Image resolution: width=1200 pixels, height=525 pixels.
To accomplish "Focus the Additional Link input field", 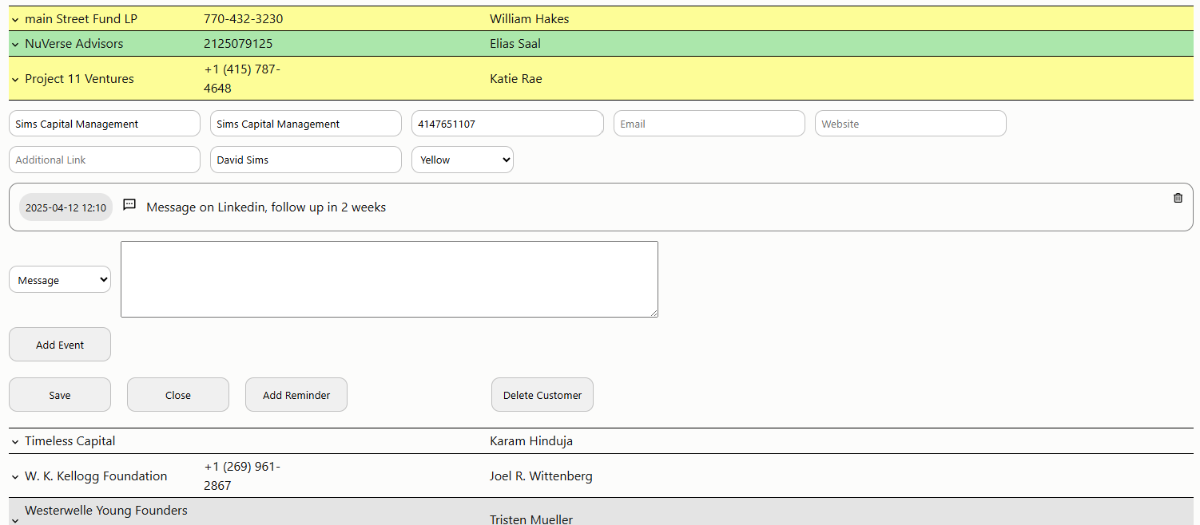I will click(x=105, y=160).
